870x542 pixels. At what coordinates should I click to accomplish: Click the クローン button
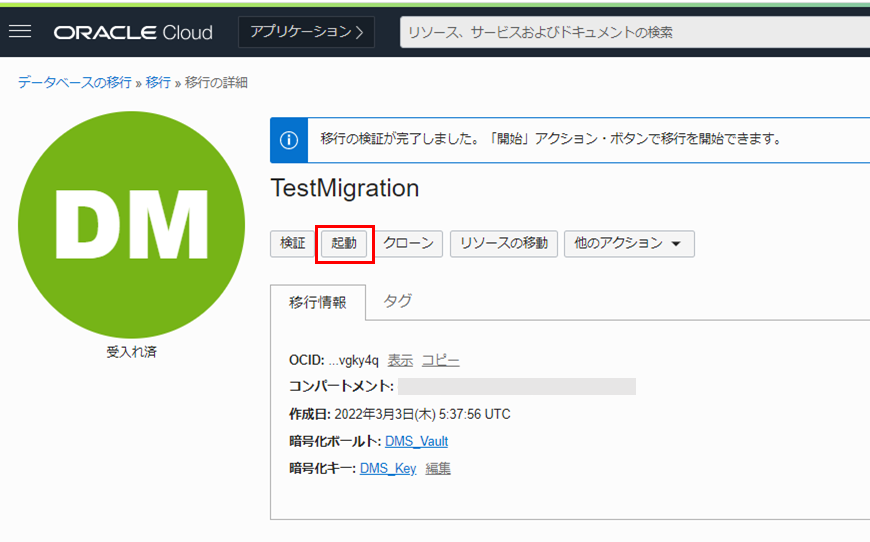pyautogui.click(x=409, y=243)
